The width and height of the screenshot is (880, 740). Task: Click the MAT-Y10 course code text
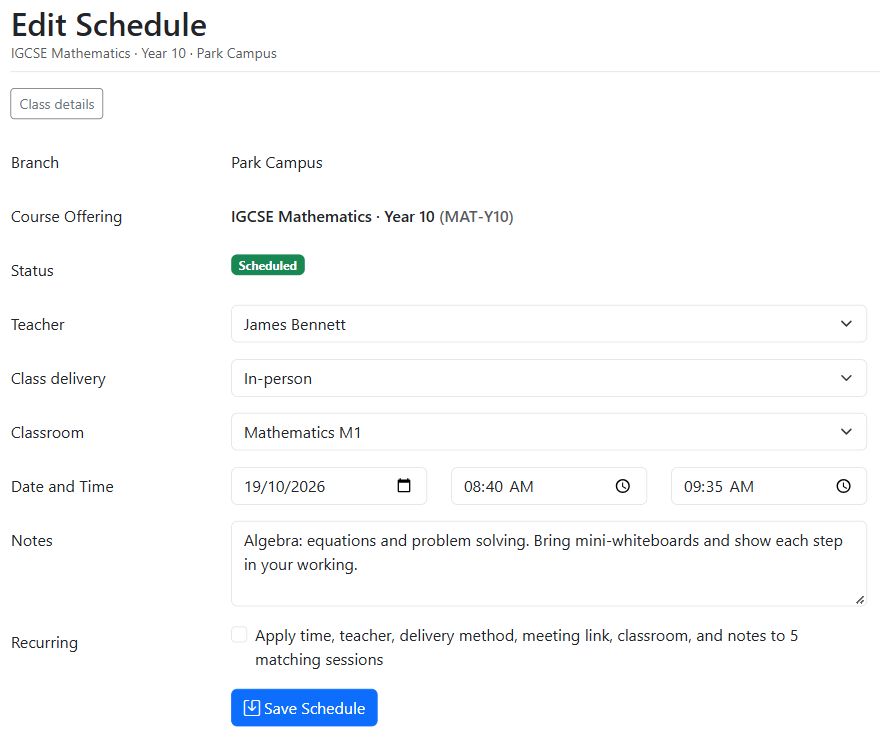point(476,217)
